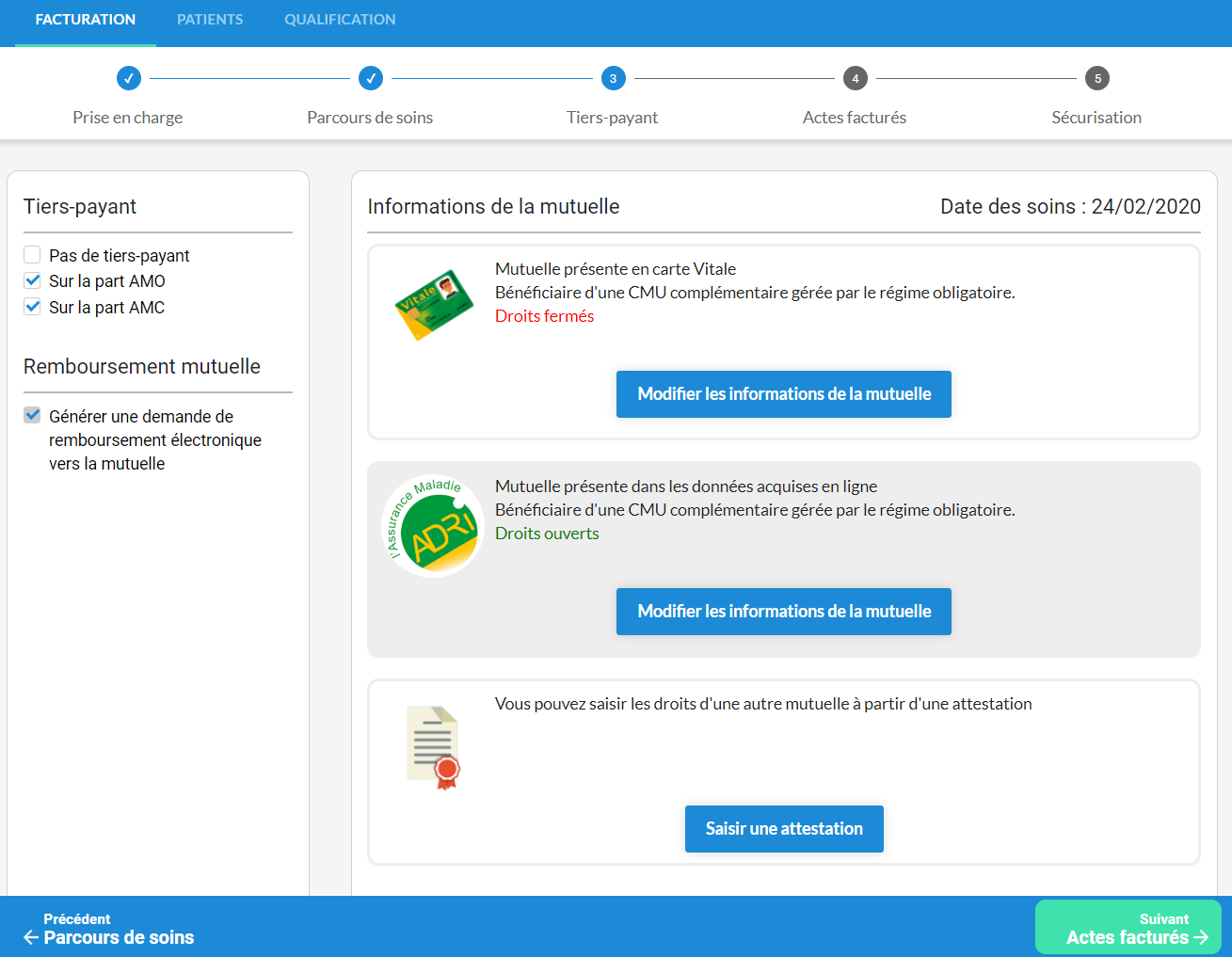Modify mutuelle information for the Vitale card

coord(783,394)
